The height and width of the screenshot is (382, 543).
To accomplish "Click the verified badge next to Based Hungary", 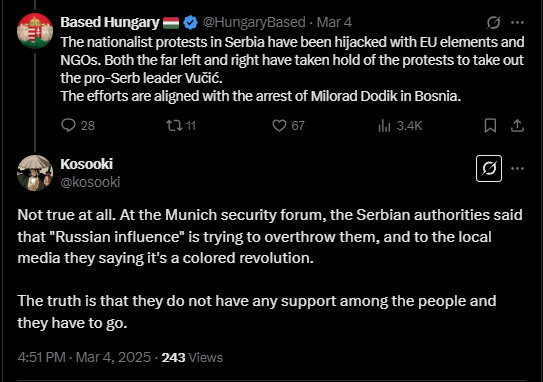I will coord(190,23).
